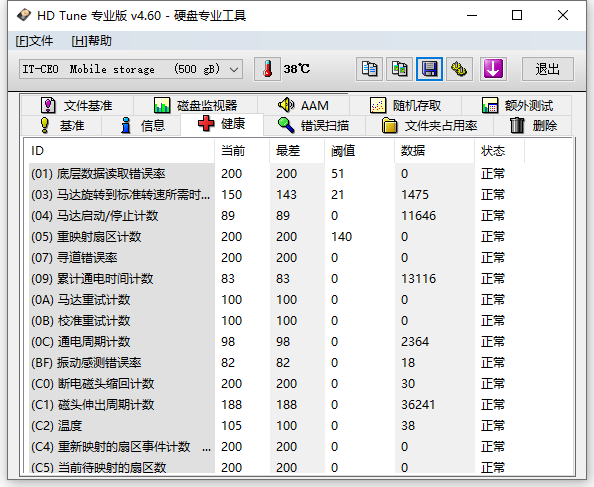594x487 pixels.
Task: Sort by the 状态 column header
Action: click(x=500, y=151)
